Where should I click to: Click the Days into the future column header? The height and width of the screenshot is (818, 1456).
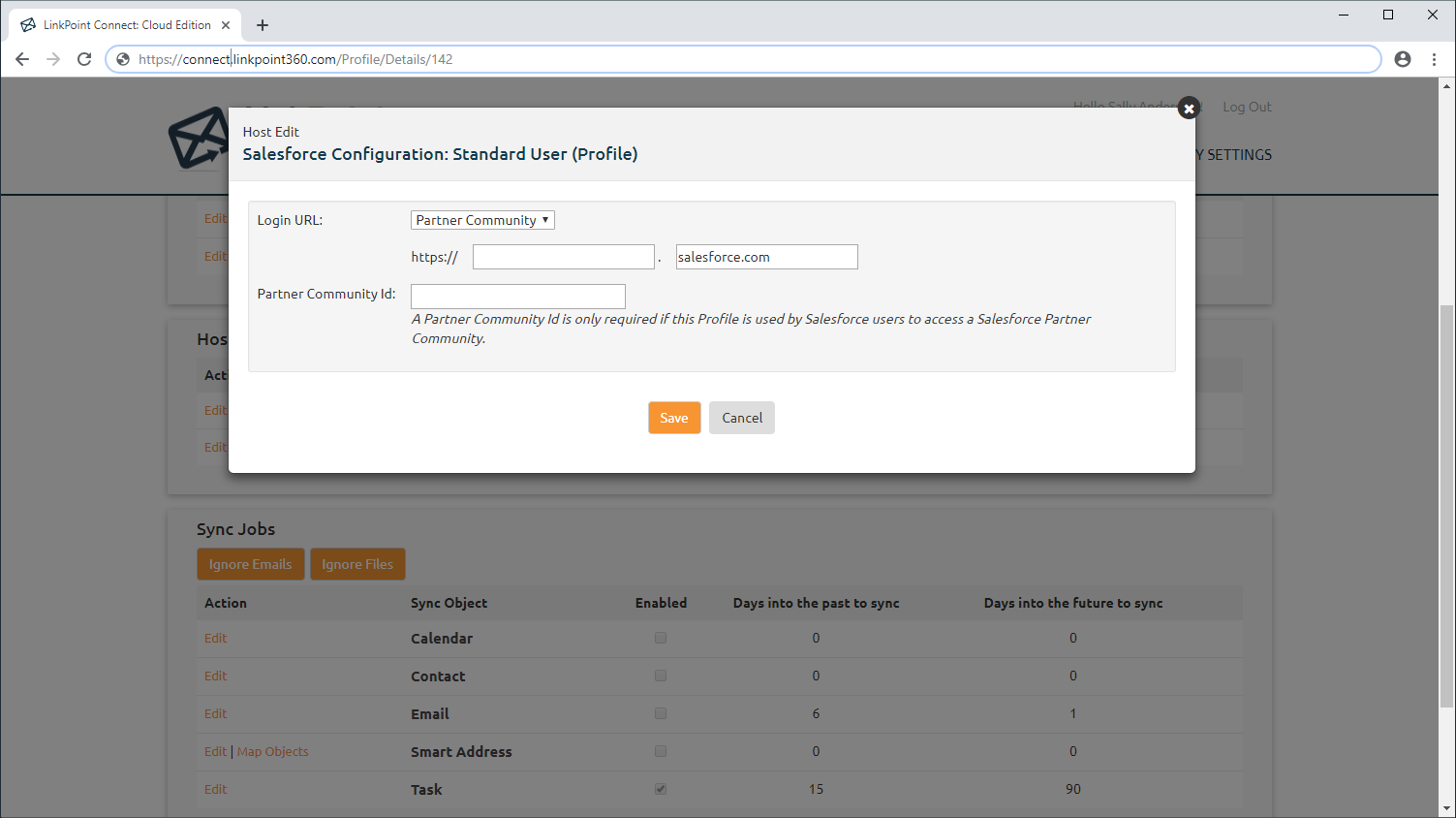pos(1073,603)
